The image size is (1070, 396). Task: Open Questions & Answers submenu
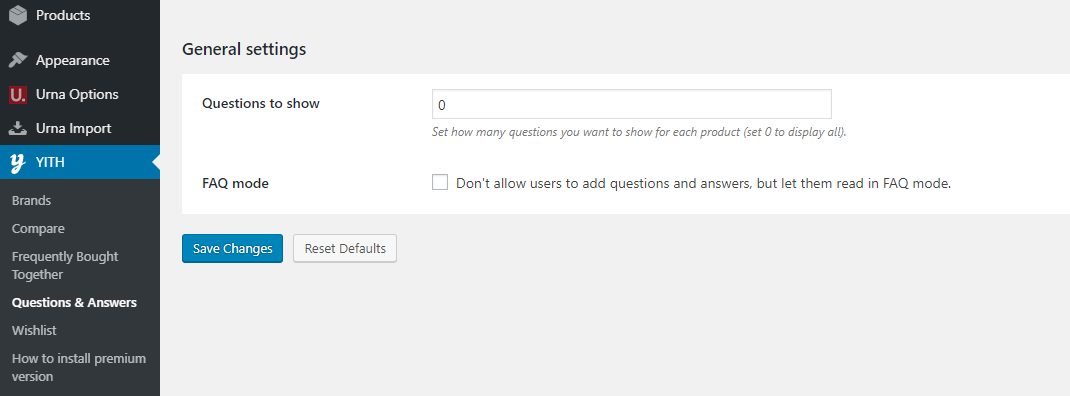click(x=74, y=302)
